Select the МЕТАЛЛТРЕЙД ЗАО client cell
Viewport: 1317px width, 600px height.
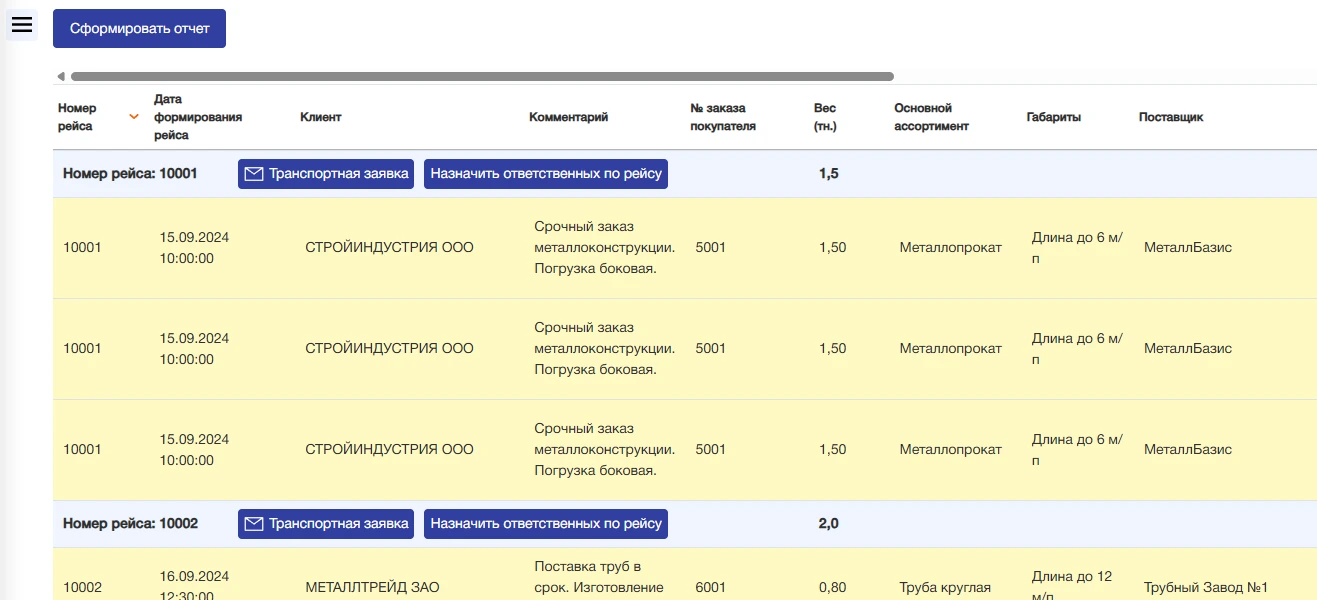[372, 588]
